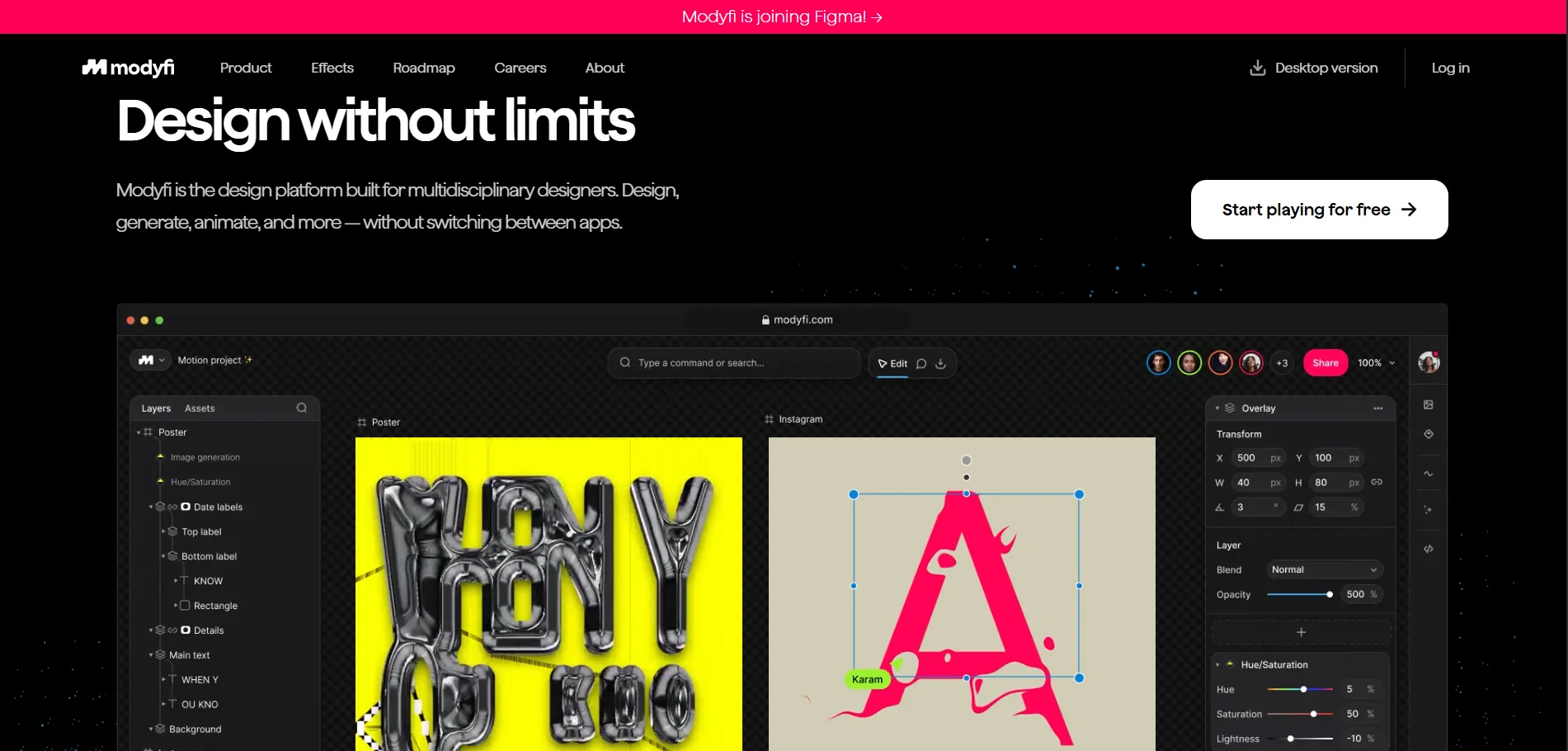The image size is (1568, 751).
Task: Click the command or search input field
Action: coord(733,363)
